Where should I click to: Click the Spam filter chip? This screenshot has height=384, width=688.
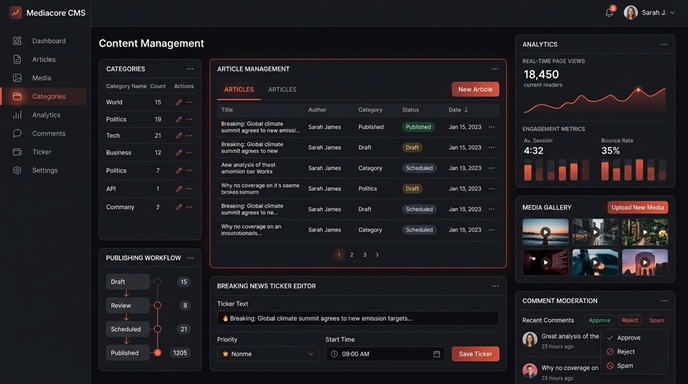pos(656,320)
